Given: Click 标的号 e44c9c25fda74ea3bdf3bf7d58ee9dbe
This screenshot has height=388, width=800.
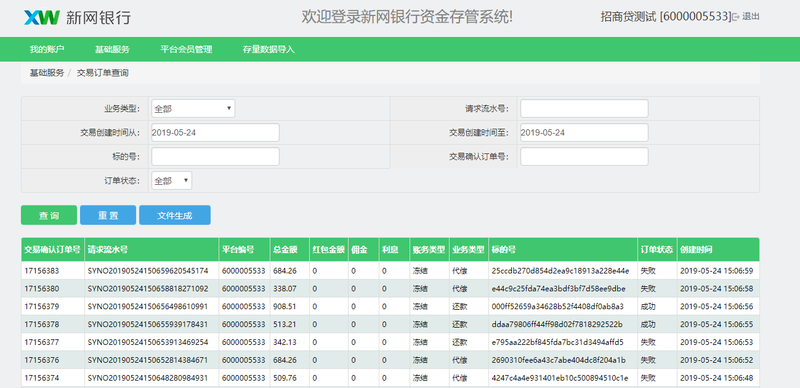Looking at the screenshot, I should point(559,288).
